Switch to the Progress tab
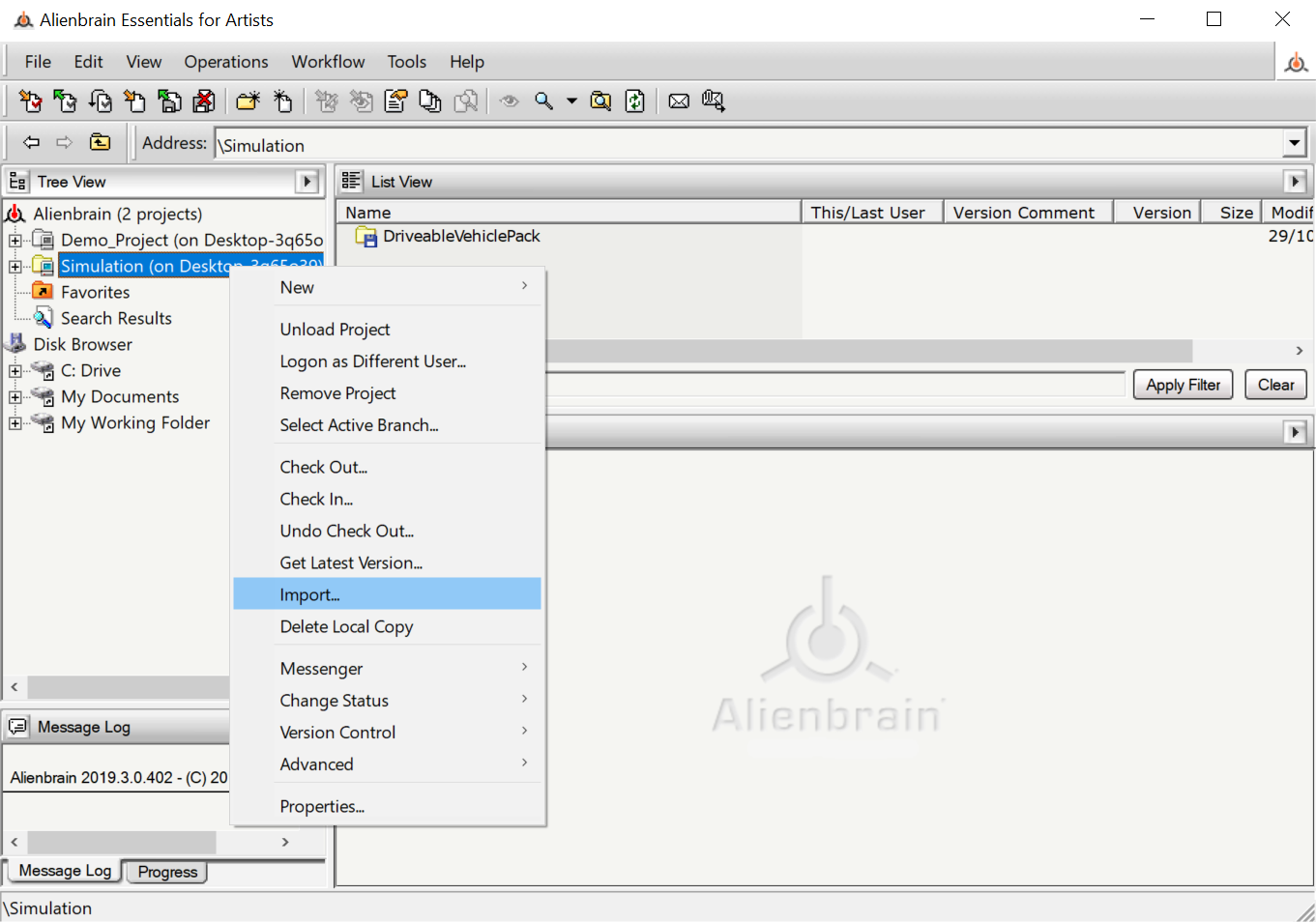Viewport: 1316px width, 922px height. coord(167,872)
